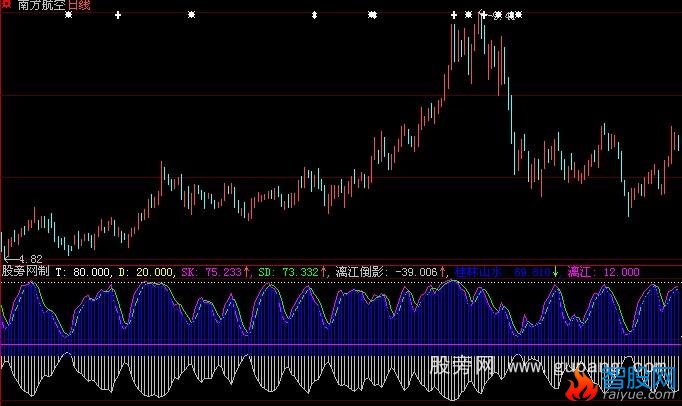Viewport: 682px width, 406px height.
Task: Click the SD: 73.332 indicator label
Action: (288, 271)
